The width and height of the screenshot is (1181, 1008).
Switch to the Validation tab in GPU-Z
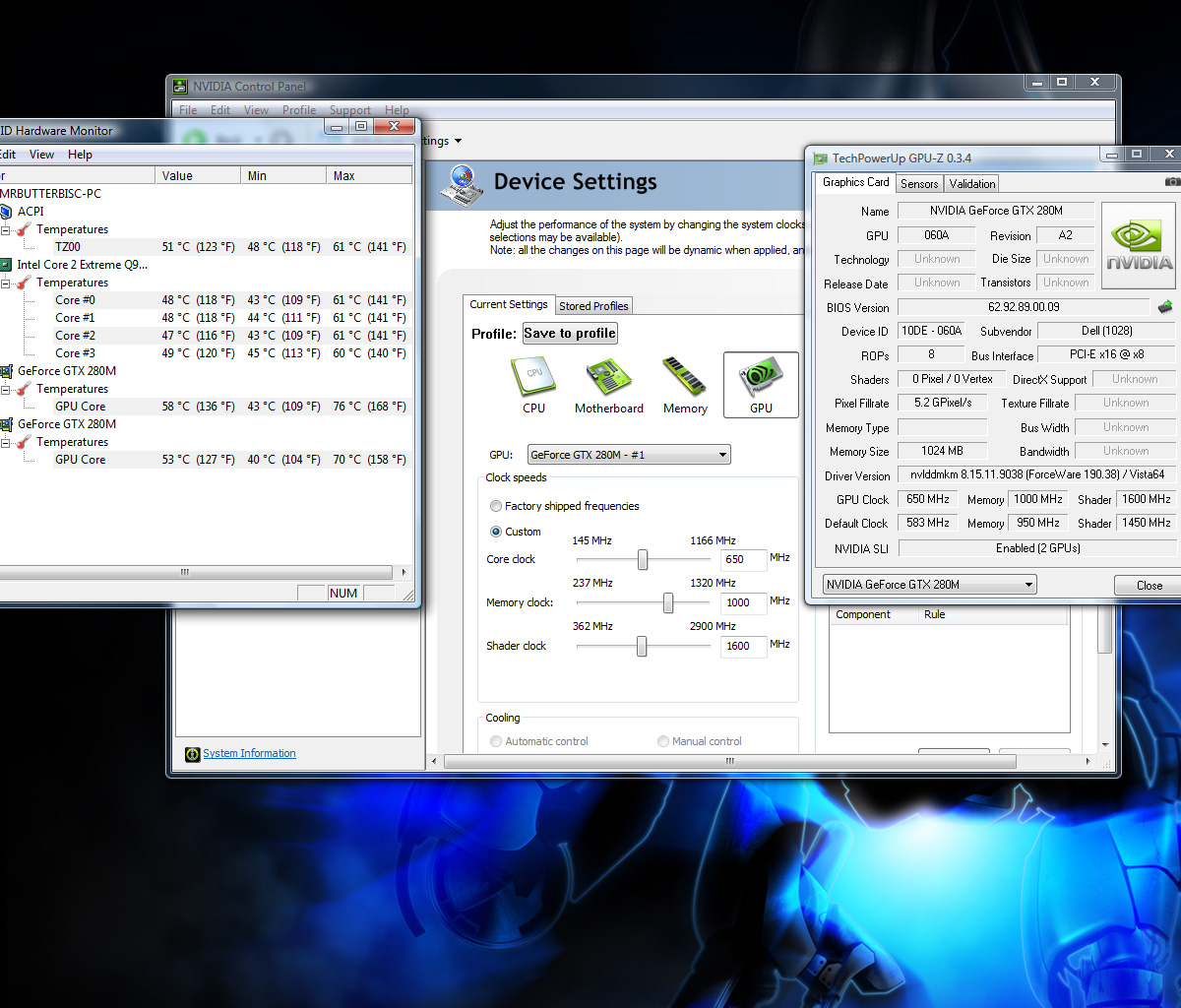pos(972,184)
